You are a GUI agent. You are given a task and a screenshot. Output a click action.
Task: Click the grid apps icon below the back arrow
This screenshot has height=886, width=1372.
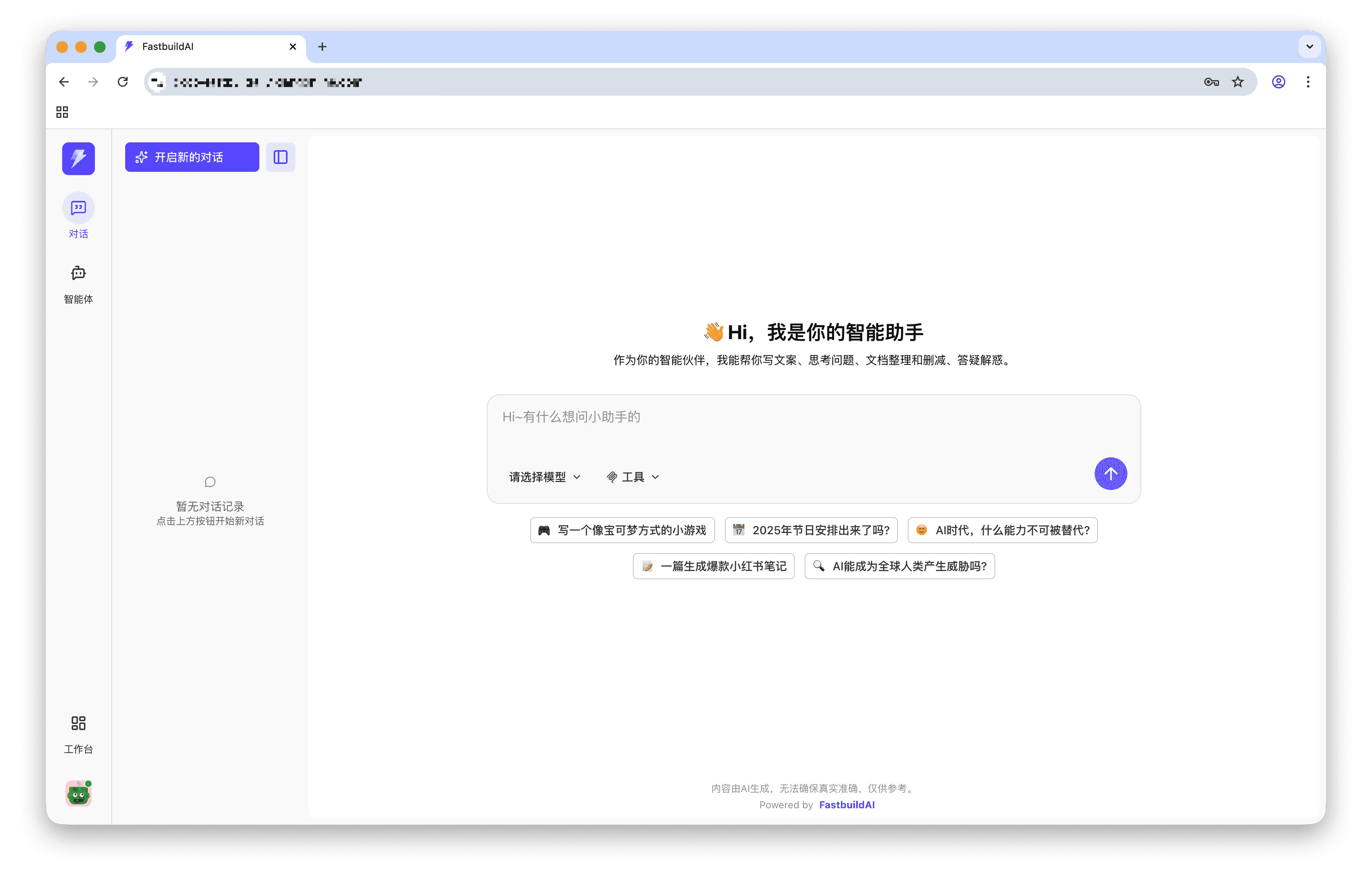click(62, 112)
